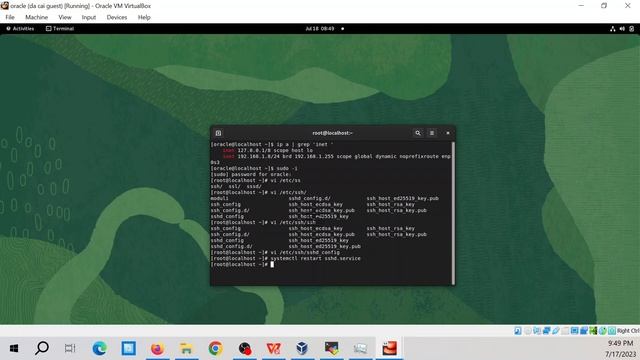Open the View menu

64,17
